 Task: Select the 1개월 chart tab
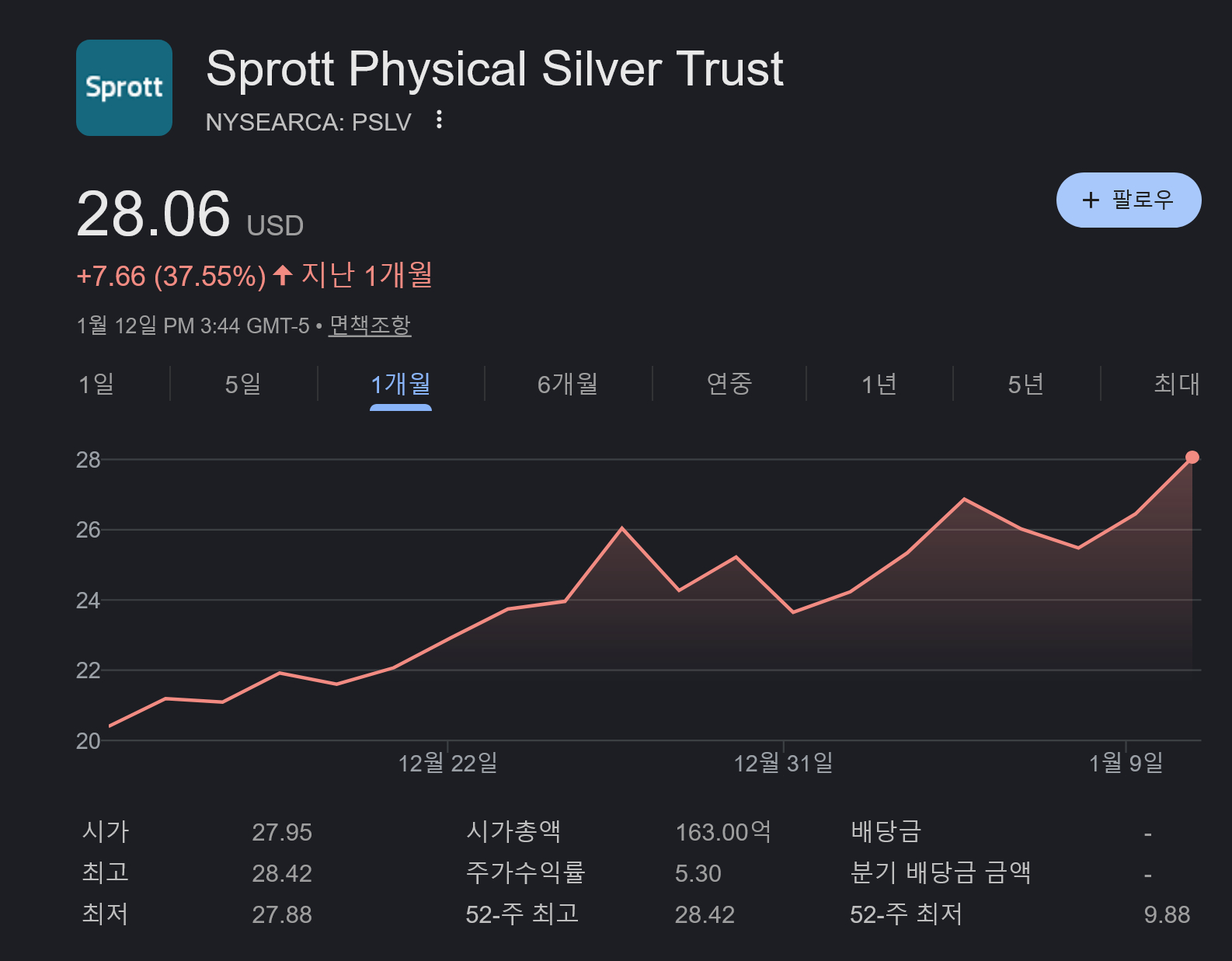401,384
